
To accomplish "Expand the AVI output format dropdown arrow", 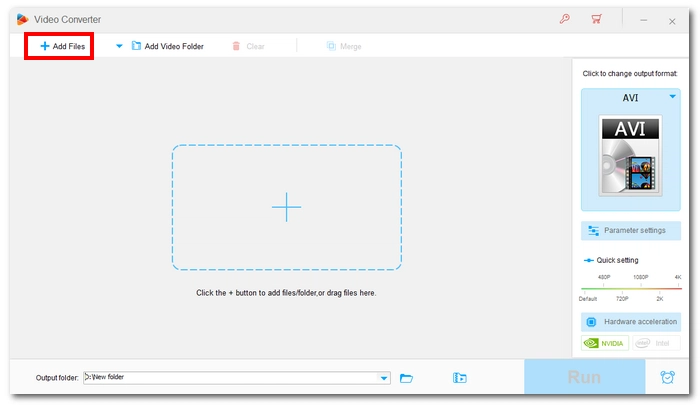I will (673, 97).
